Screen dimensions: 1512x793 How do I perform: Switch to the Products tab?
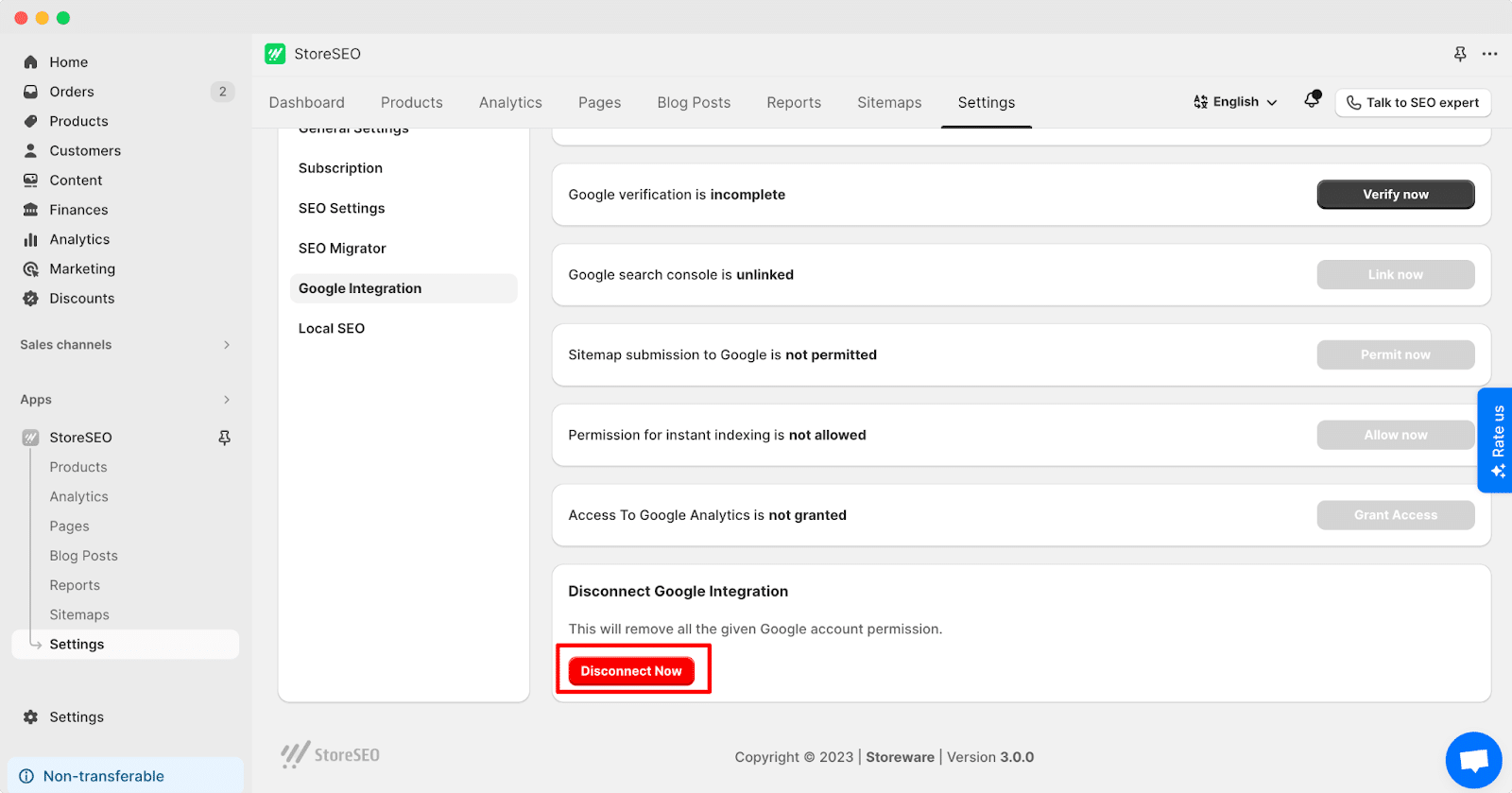[x=411, y=102]
